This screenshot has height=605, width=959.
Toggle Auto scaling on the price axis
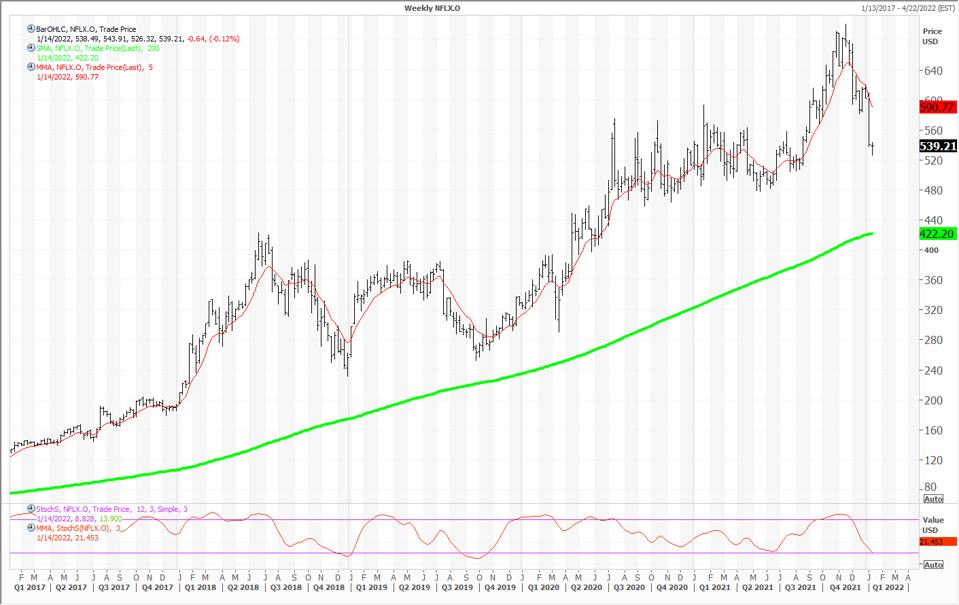pos(932,498)
